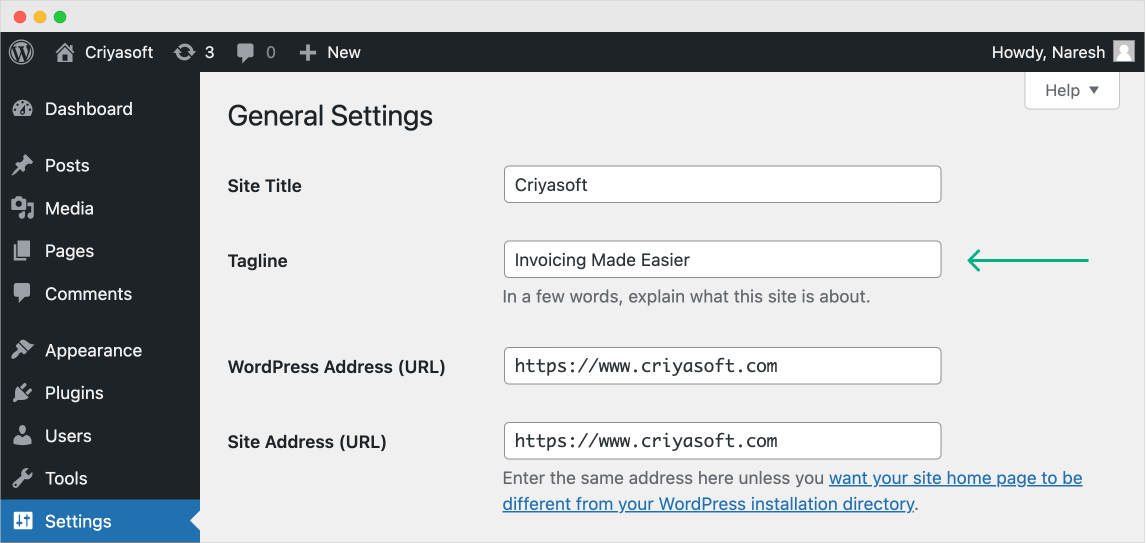Focus the Site Title input field
The height and width of the screenshot is (543, 1146).
(722, 184)
